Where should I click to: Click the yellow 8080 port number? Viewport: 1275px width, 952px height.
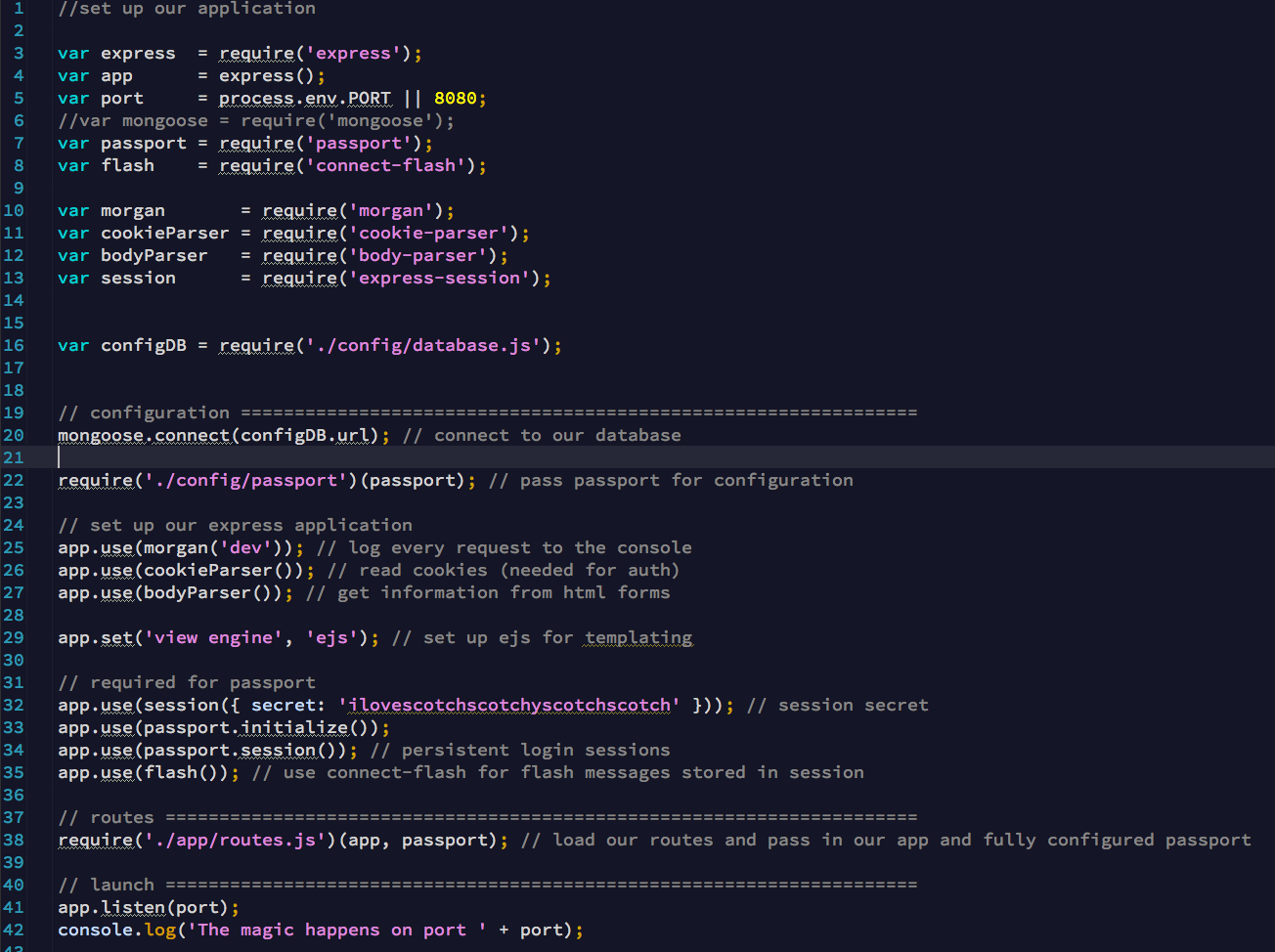[456, 98]
